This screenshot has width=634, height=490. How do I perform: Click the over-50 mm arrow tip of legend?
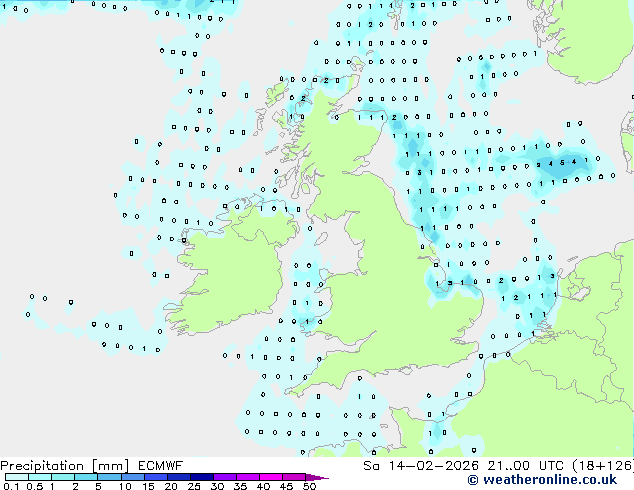317,477
